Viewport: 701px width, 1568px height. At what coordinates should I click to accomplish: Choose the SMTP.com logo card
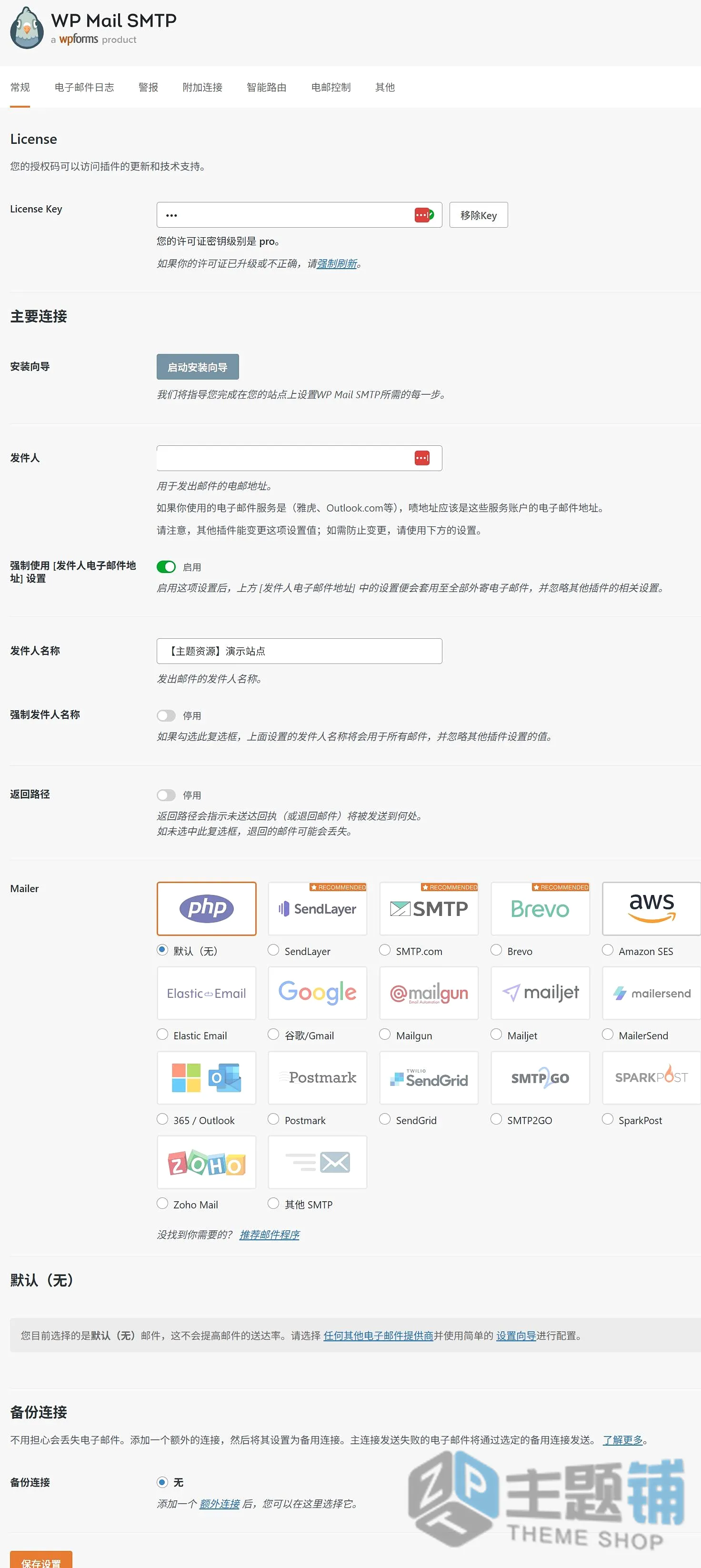(429, 908)
